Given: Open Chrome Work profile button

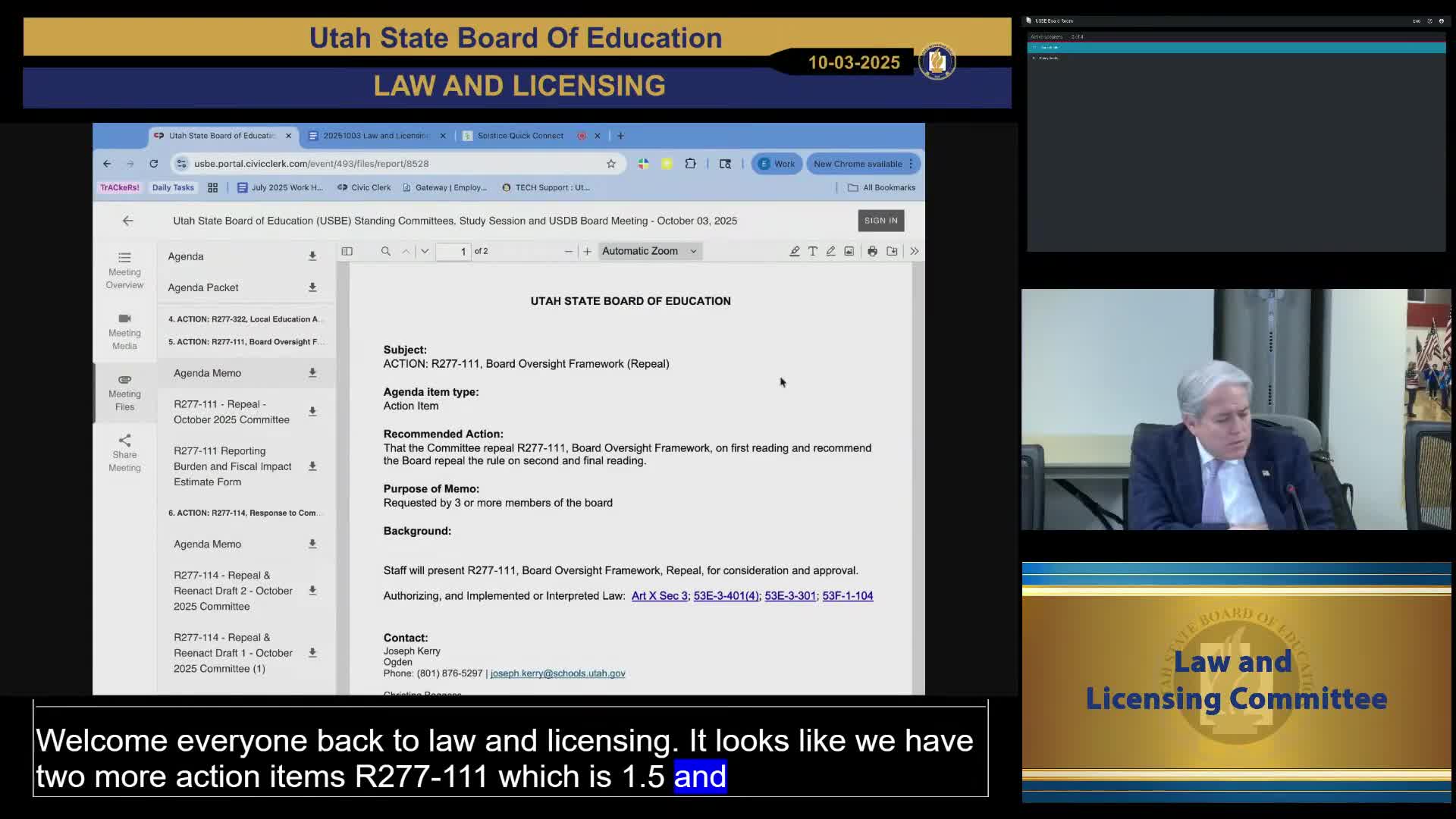Looking at the screenshot, I should (x=777, y=164).
